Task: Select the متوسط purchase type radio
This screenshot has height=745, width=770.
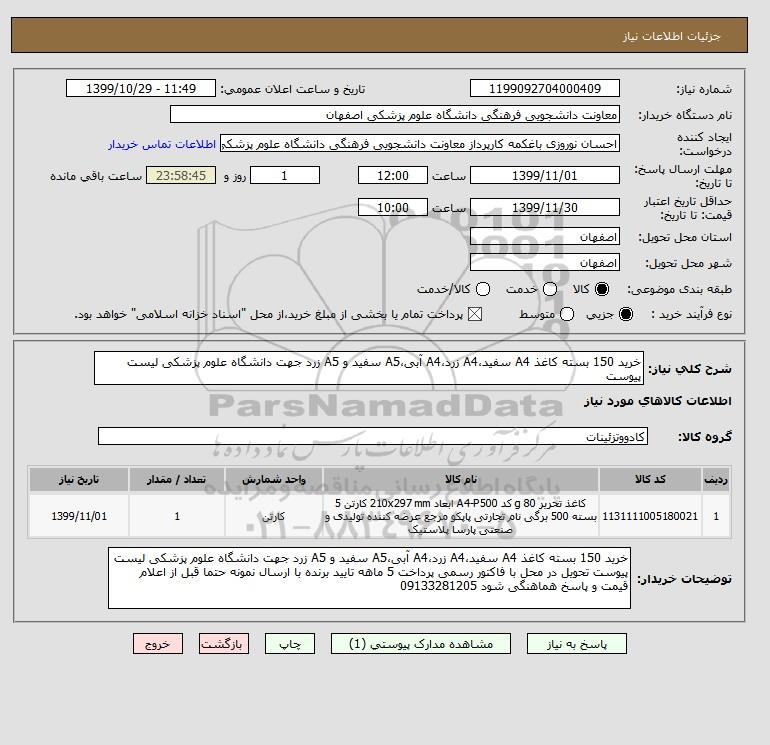Action: point(567,314)
